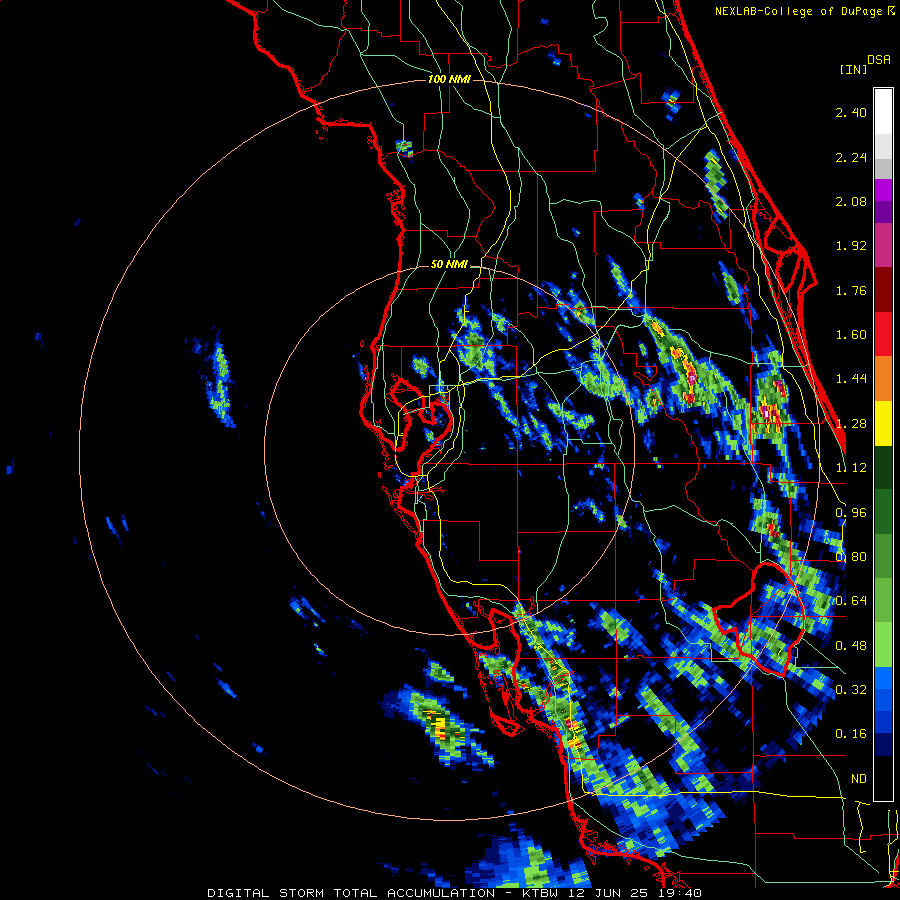
Task: Click the 0.96 scale value
Action: coord(851,513)
